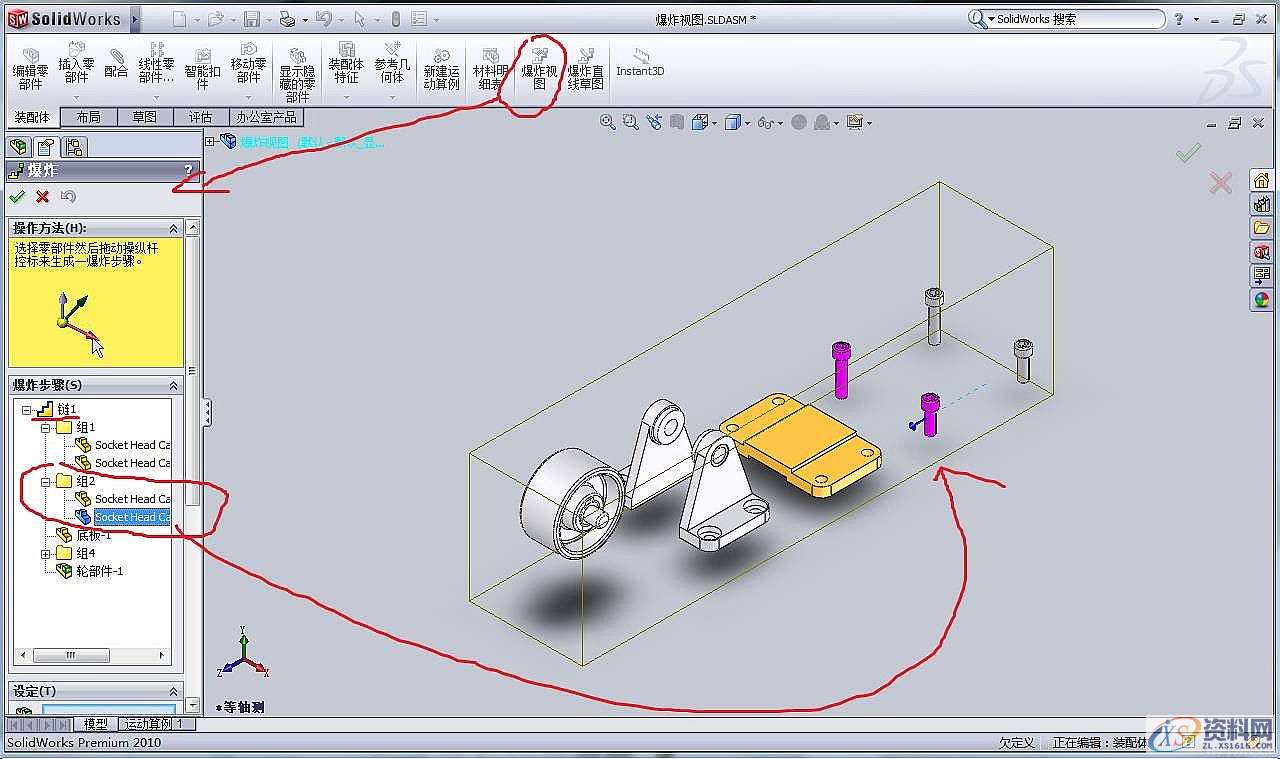
Task: Open the 运动算例1 tab
Action: 150,723
